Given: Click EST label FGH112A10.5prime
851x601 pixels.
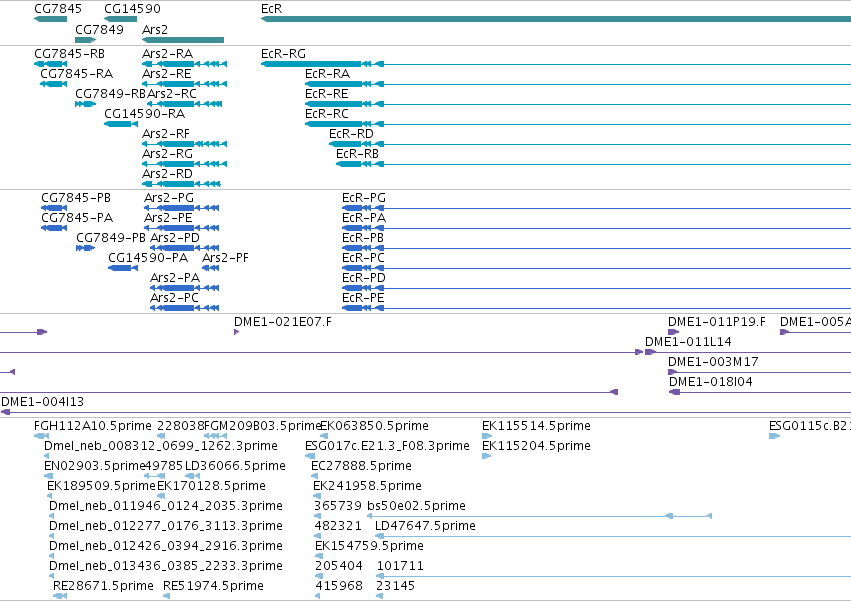Looking at the screenshot, I should tap(93, 426).
